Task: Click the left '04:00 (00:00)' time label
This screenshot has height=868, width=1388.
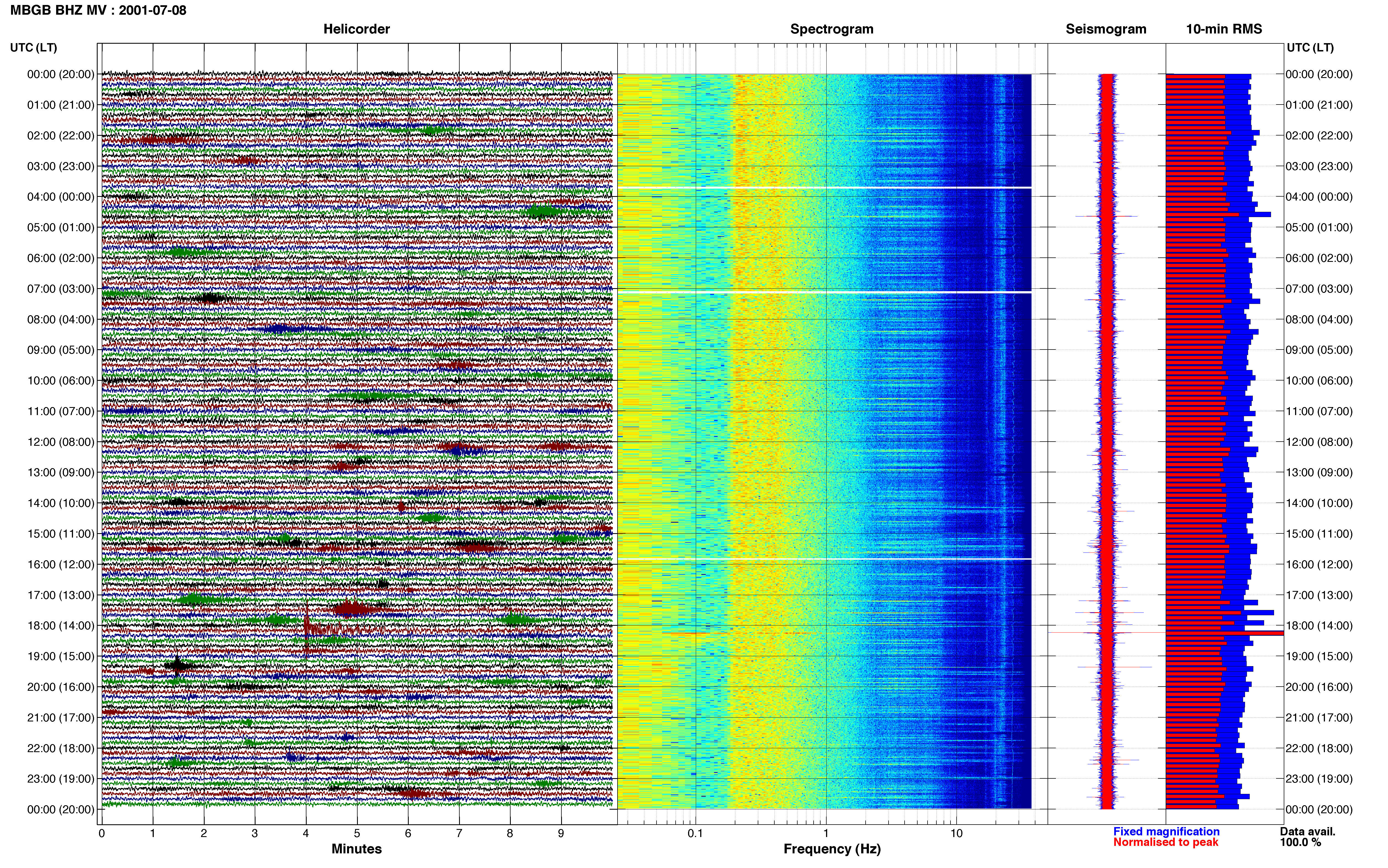Action: [61, 197]
